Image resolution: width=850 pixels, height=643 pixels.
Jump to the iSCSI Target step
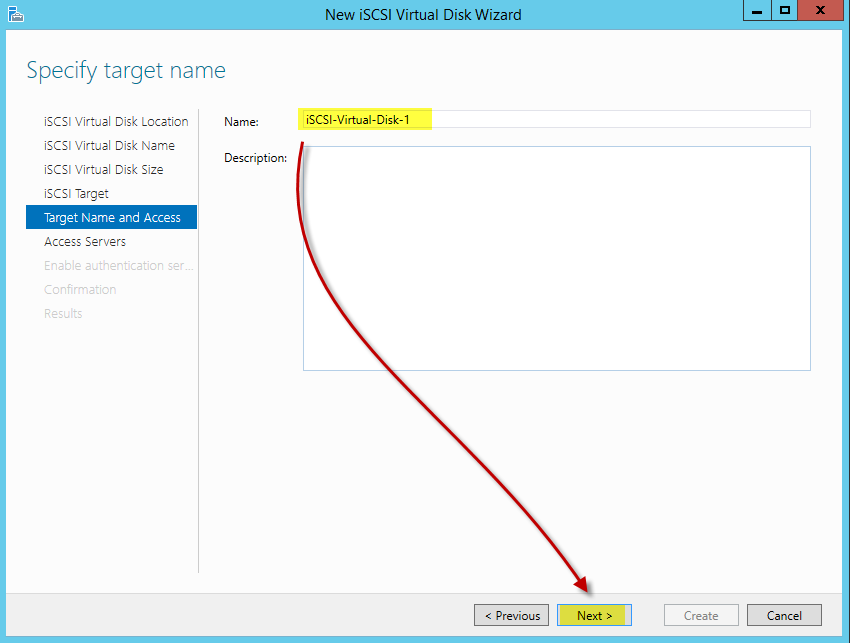tap(76, 194)
